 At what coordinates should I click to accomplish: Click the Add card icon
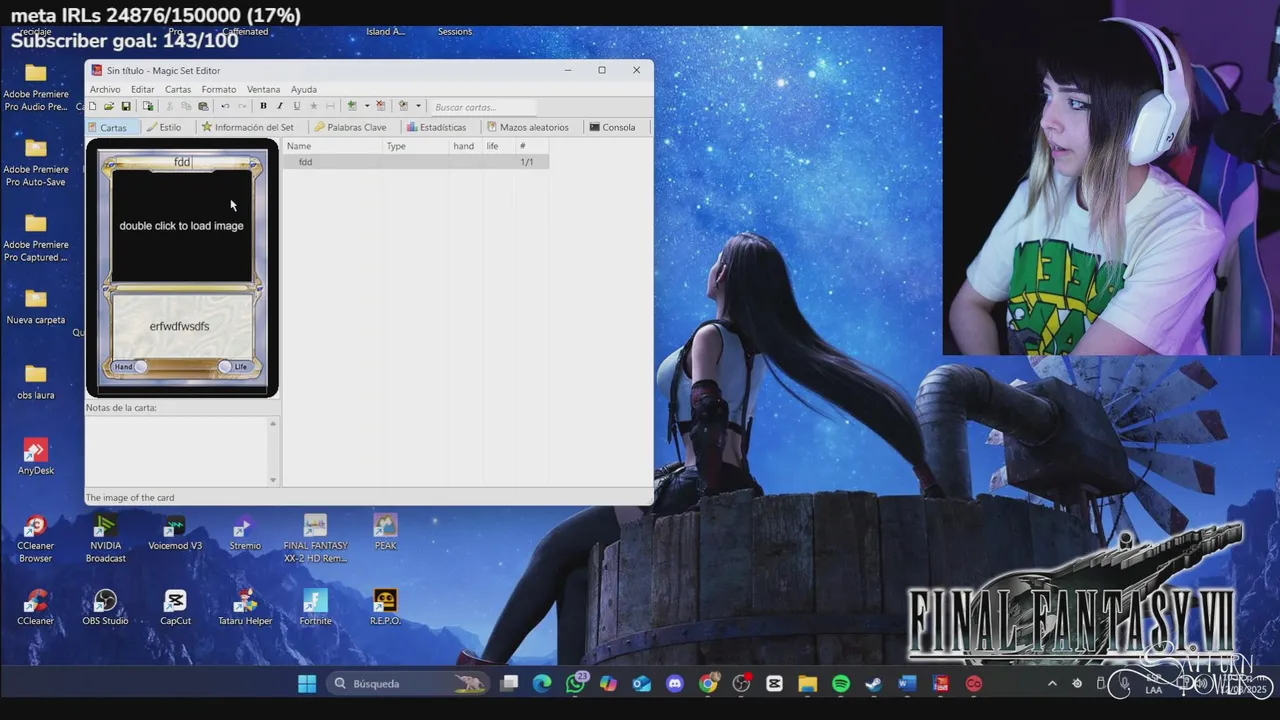[x=352, y=106]
